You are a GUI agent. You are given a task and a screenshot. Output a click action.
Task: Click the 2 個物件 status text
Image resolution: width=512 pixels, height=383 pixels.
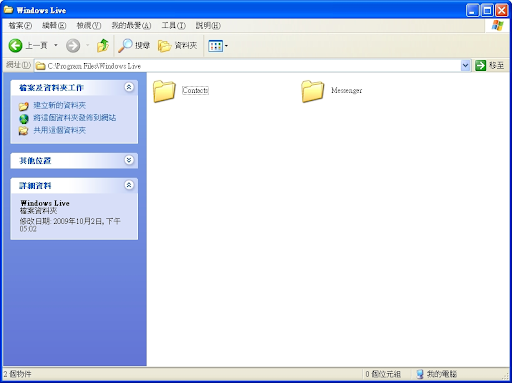(17, 374)
